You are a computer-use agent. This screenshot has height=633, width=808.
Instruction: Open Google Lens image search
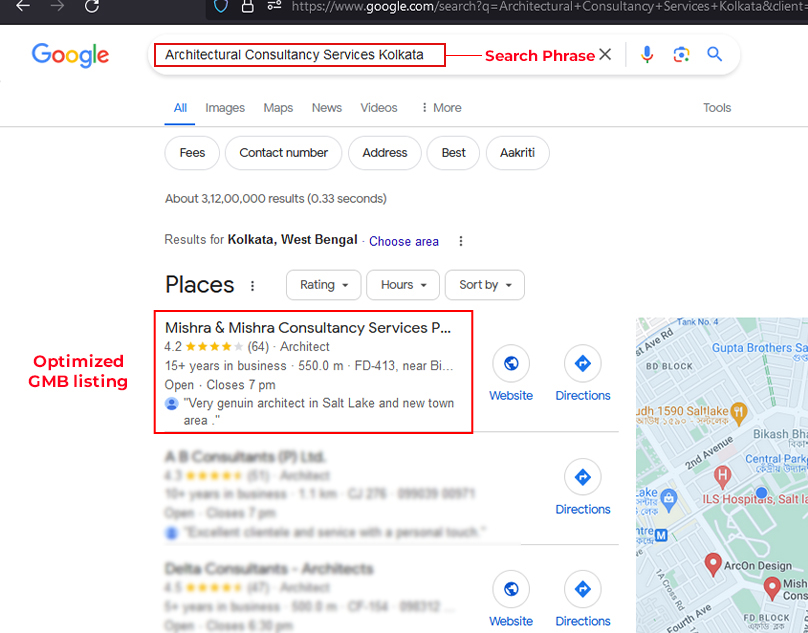point(681,55)
